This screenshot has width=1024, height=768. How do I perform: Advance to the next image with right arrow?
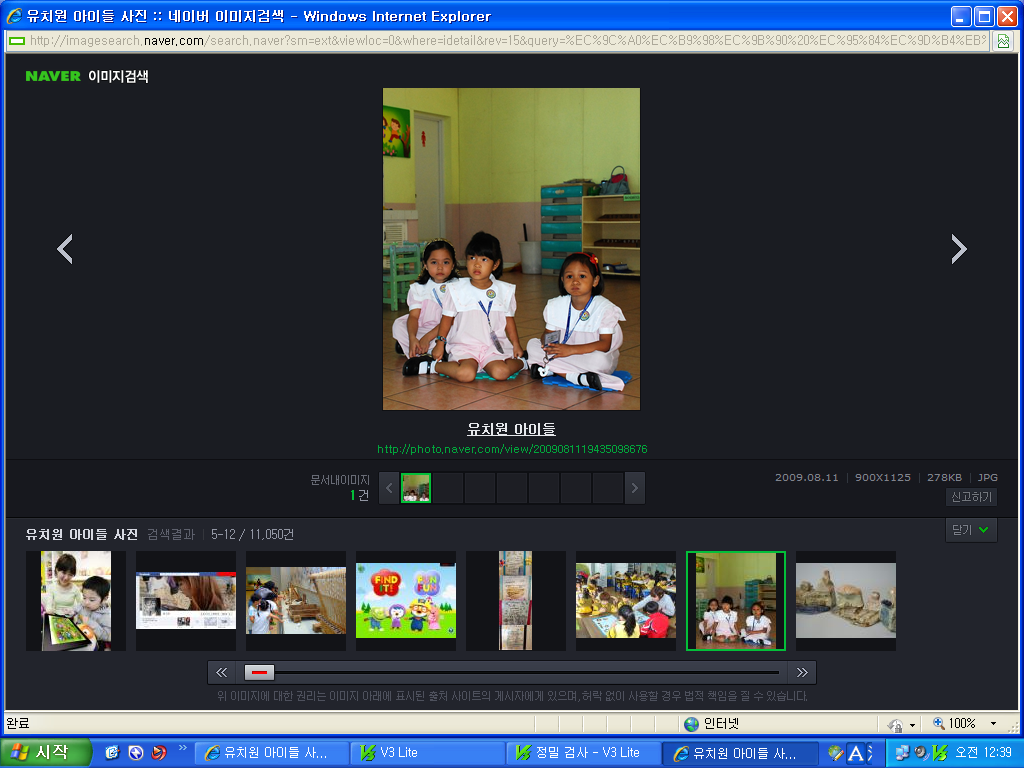point(958,249)
